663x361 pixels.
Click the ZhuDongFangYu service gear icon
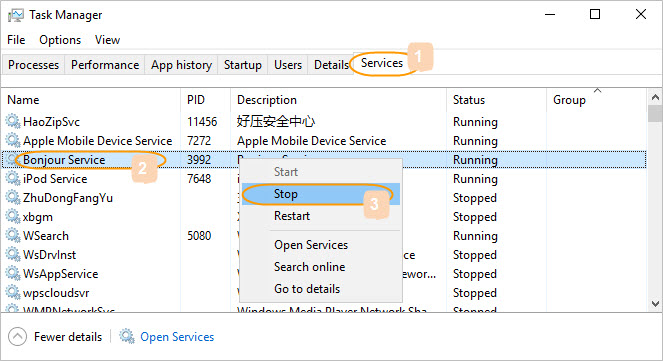point(13,197)
